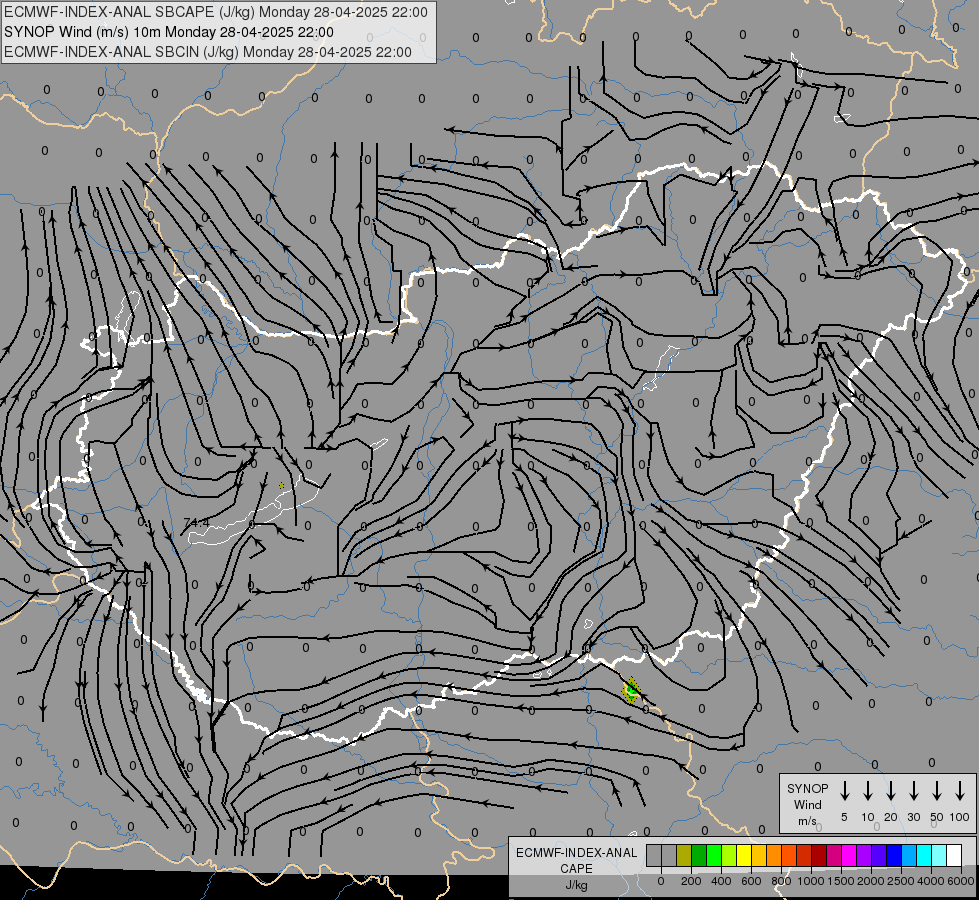This screenshot has height=900, width=979.
Task: Click the '20' label in wind legend
Action: point(891,817)
